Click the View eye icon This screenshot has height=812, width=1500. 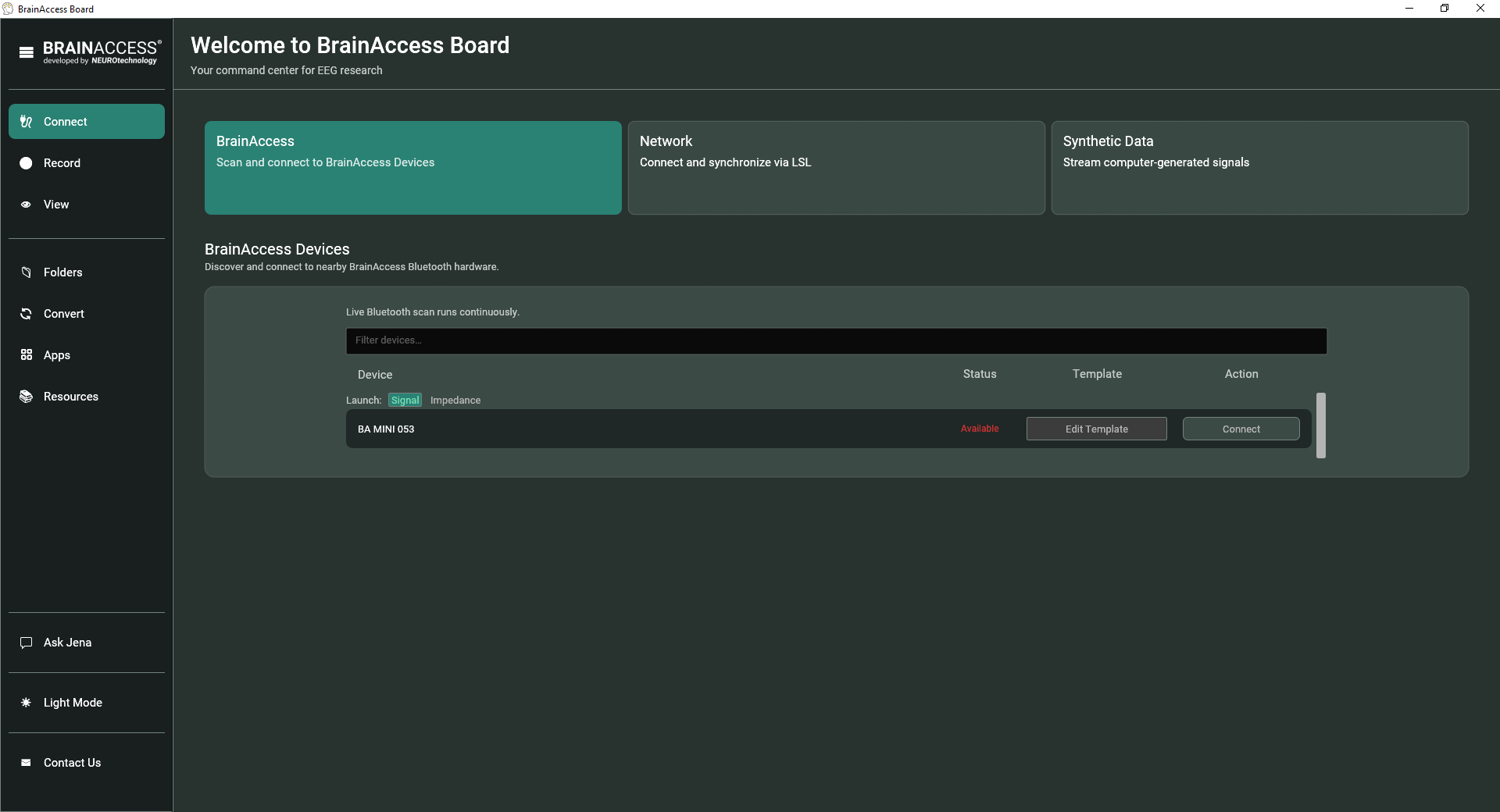point(26,205)
